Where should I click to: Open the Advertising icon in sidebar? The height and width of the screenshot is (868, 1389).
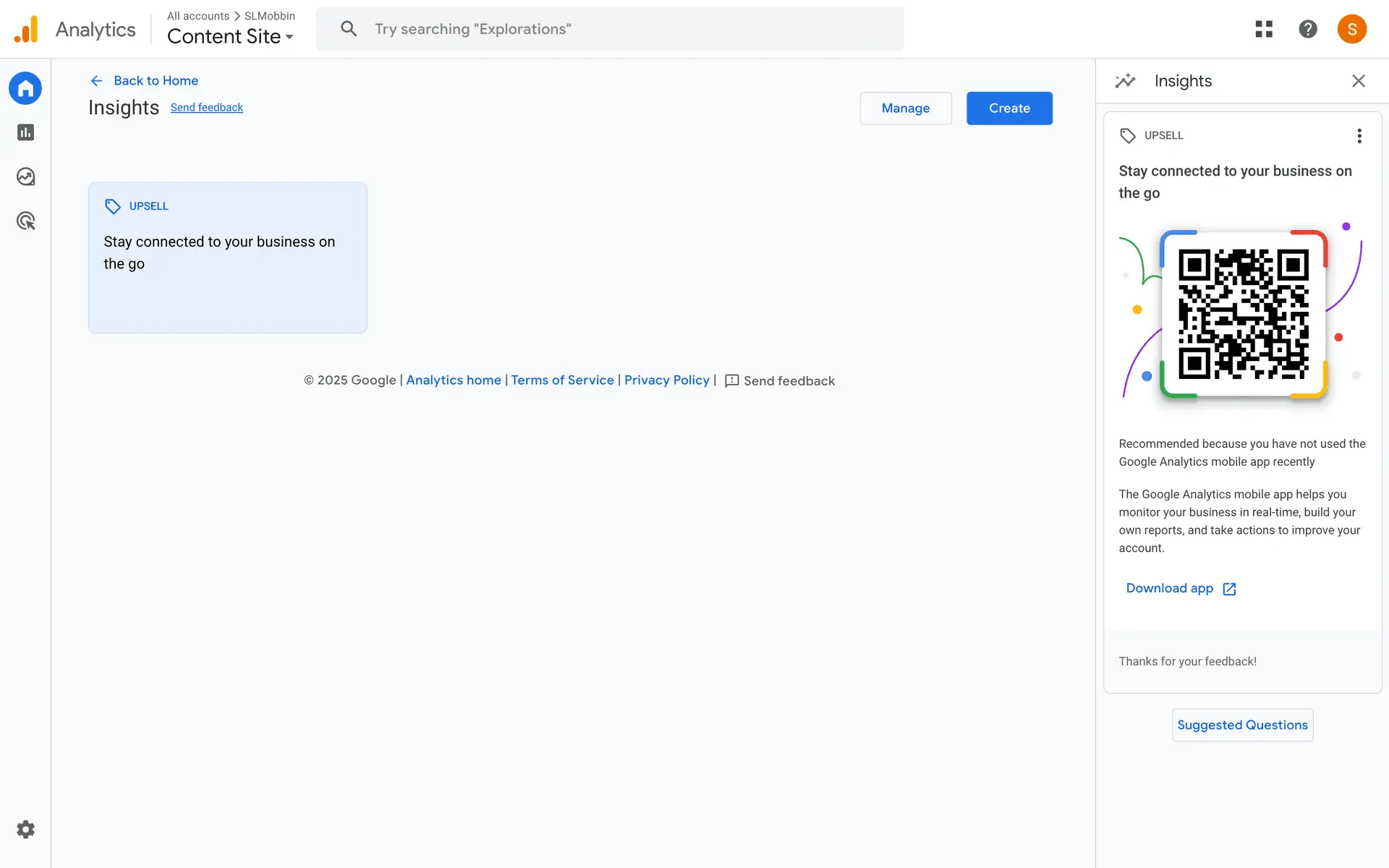pyautogui.click(x=25, y=221)
